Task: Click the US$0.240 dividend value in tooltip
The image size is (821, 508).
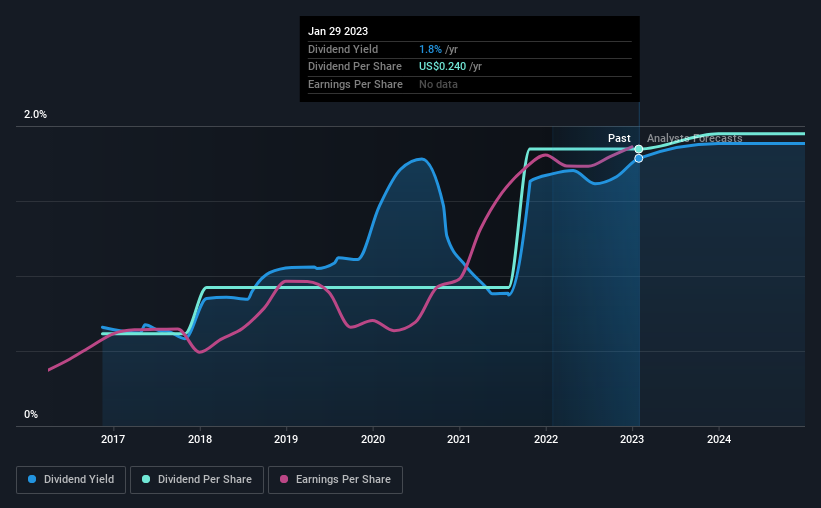Action: tap(442, 67)
